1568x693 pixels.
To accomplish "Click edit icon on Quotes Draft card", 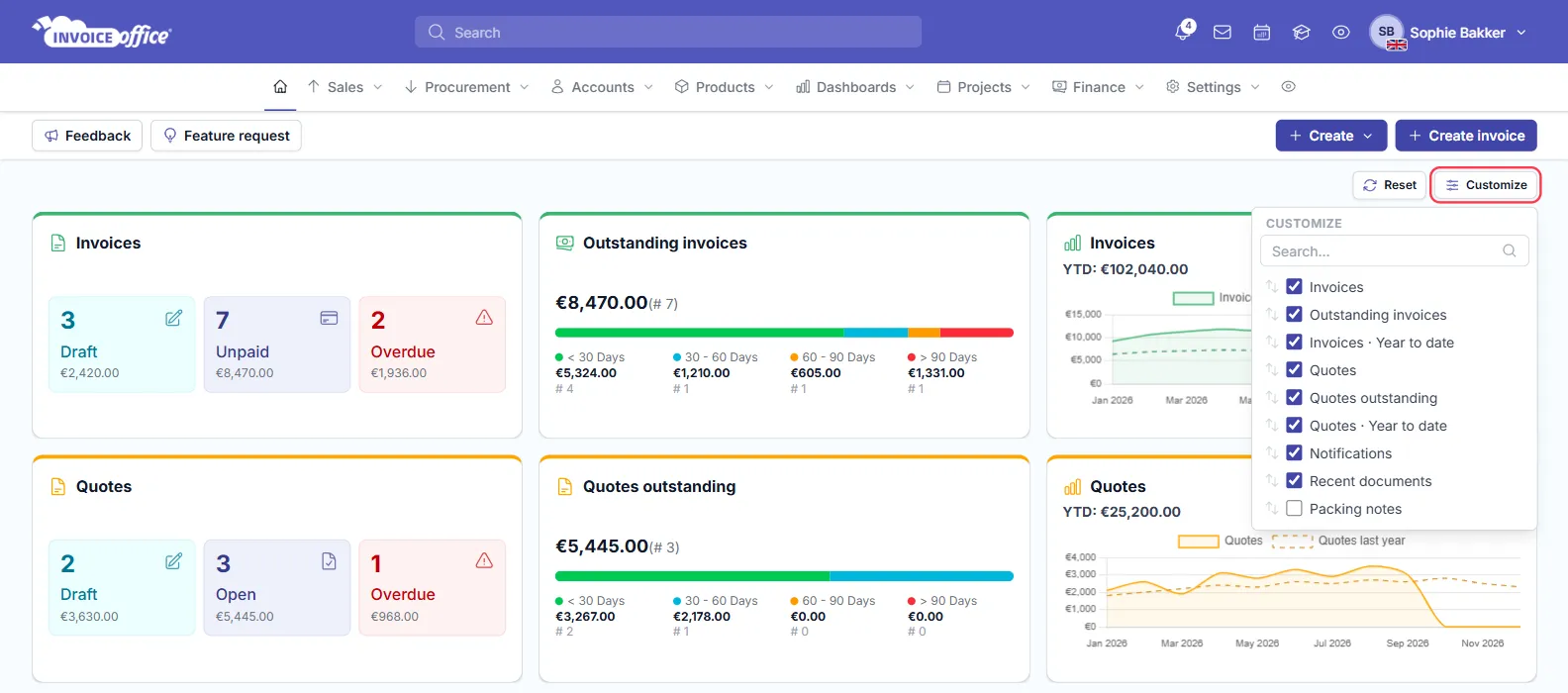I will [x=173, y=561].
